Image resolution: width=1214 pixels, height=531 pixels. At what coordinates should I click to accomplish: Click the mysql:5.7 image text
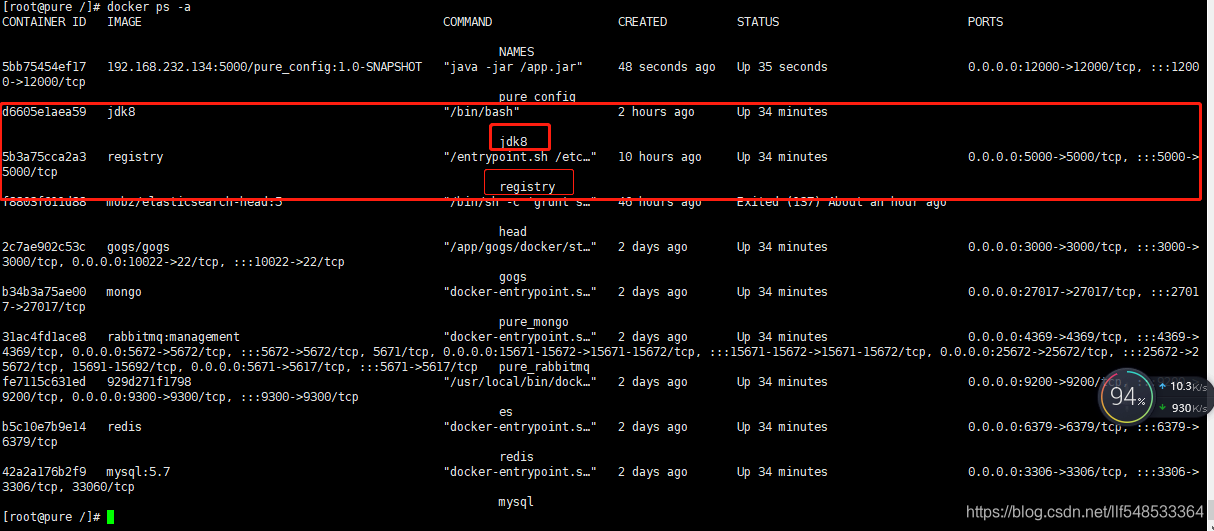click(x=138, y=472)
